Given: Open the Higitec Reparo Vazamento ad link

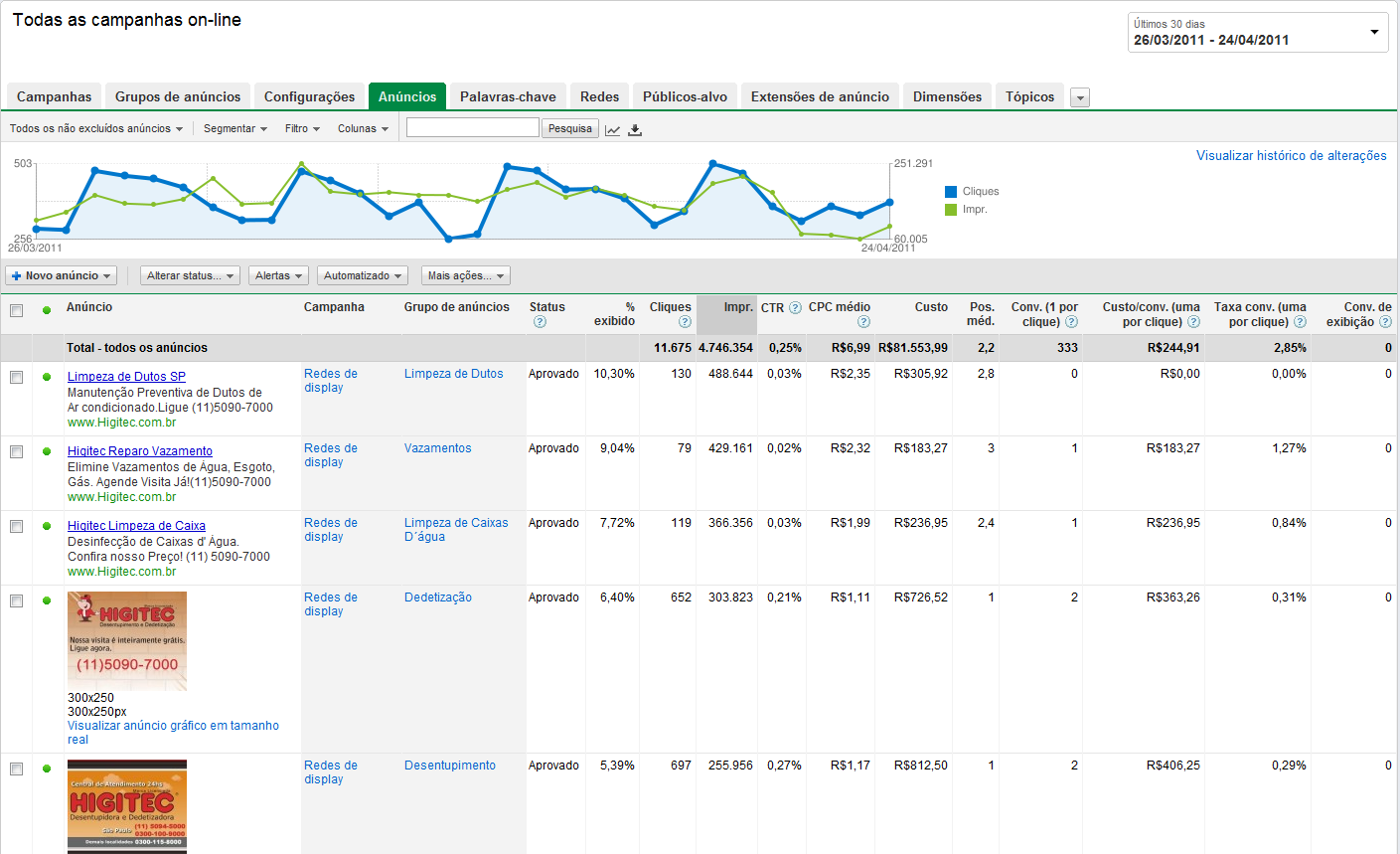Looking at the screenshot, I should [x=140, y=451].
